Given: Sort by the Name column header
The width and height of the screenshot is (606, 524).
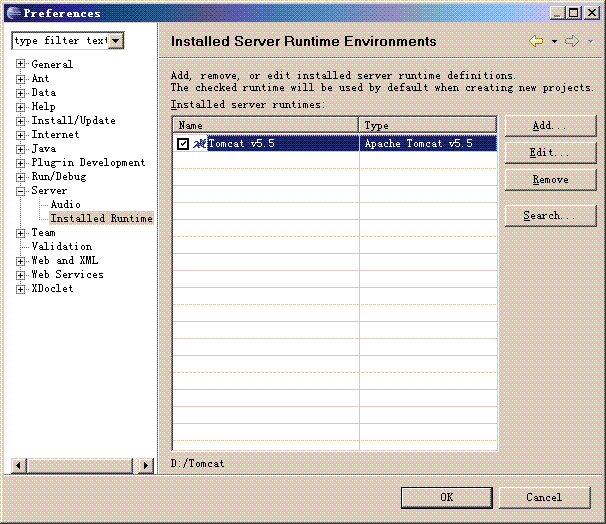Looking at the screenshot, I should tap(266, 125).
